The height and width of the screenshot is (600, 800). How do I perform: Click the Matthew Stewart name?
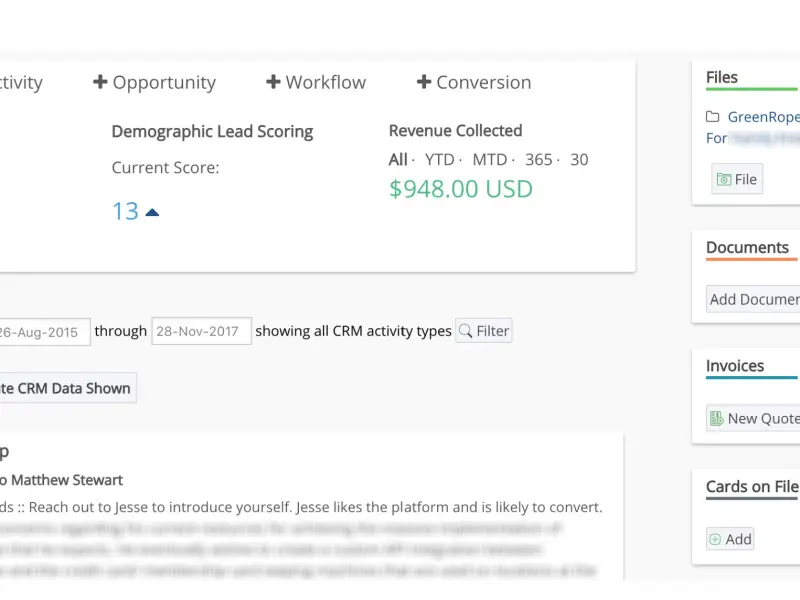pyautogui.click(x=67, y=480)
